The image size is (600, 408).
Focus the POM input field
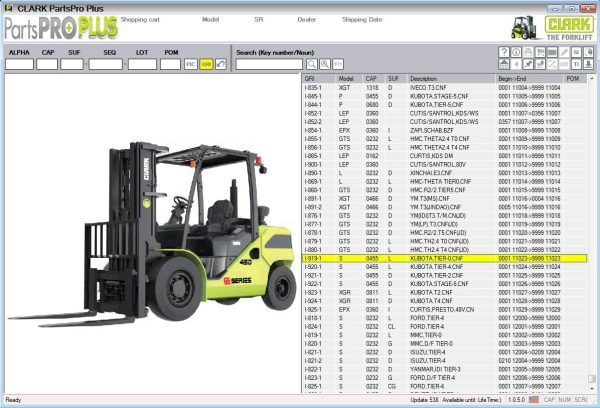(170, 64)
